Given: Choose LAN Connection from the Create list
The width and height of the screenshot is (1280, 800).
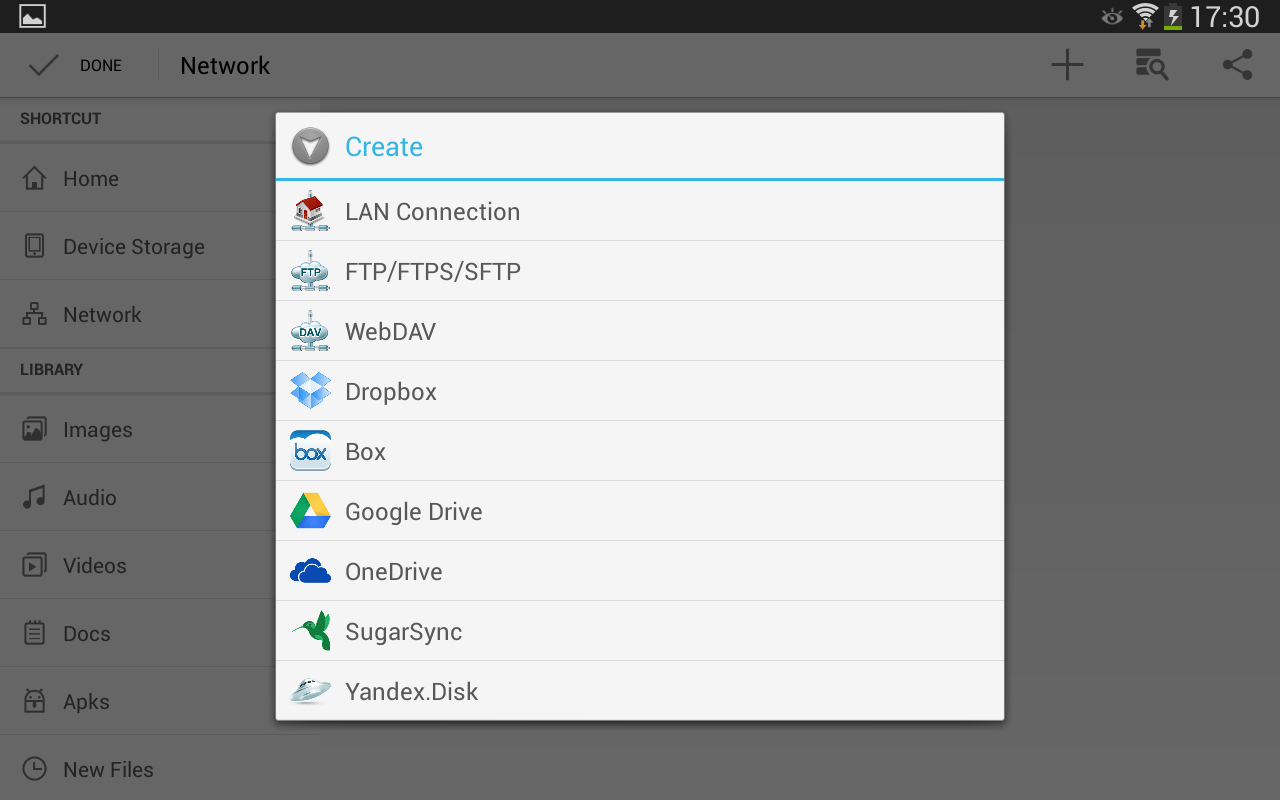Looking at the screenshot, I should pos(432,211).
